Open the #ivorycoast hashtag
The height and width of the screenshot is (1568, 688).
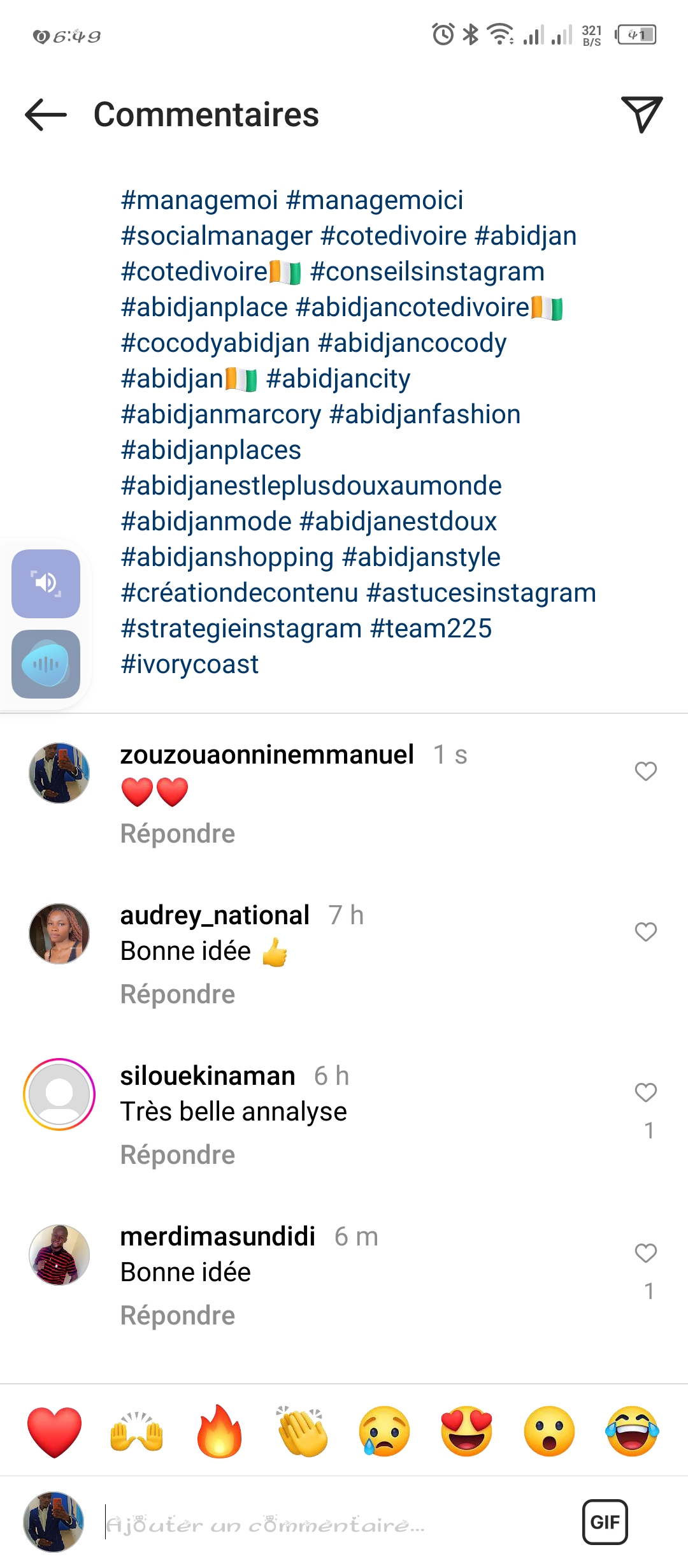point(190,664)
